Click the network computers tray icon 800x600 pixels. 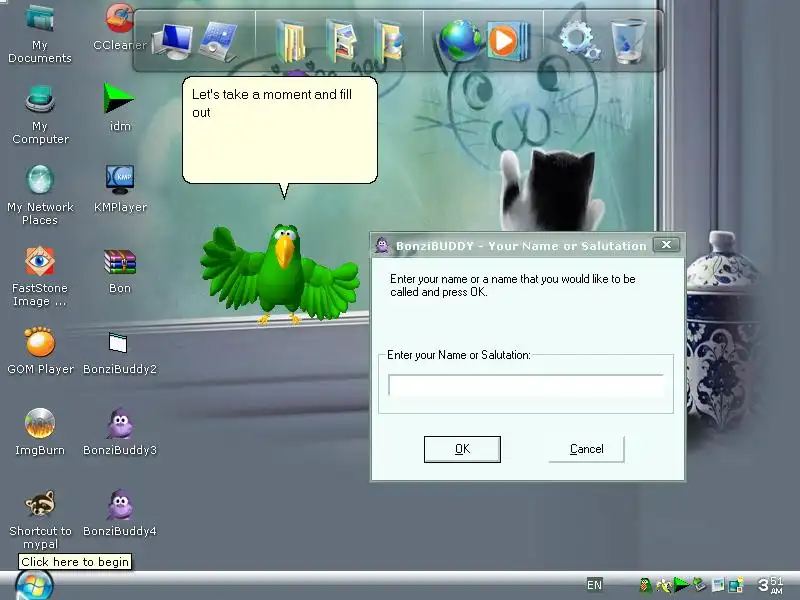point(736,585)
